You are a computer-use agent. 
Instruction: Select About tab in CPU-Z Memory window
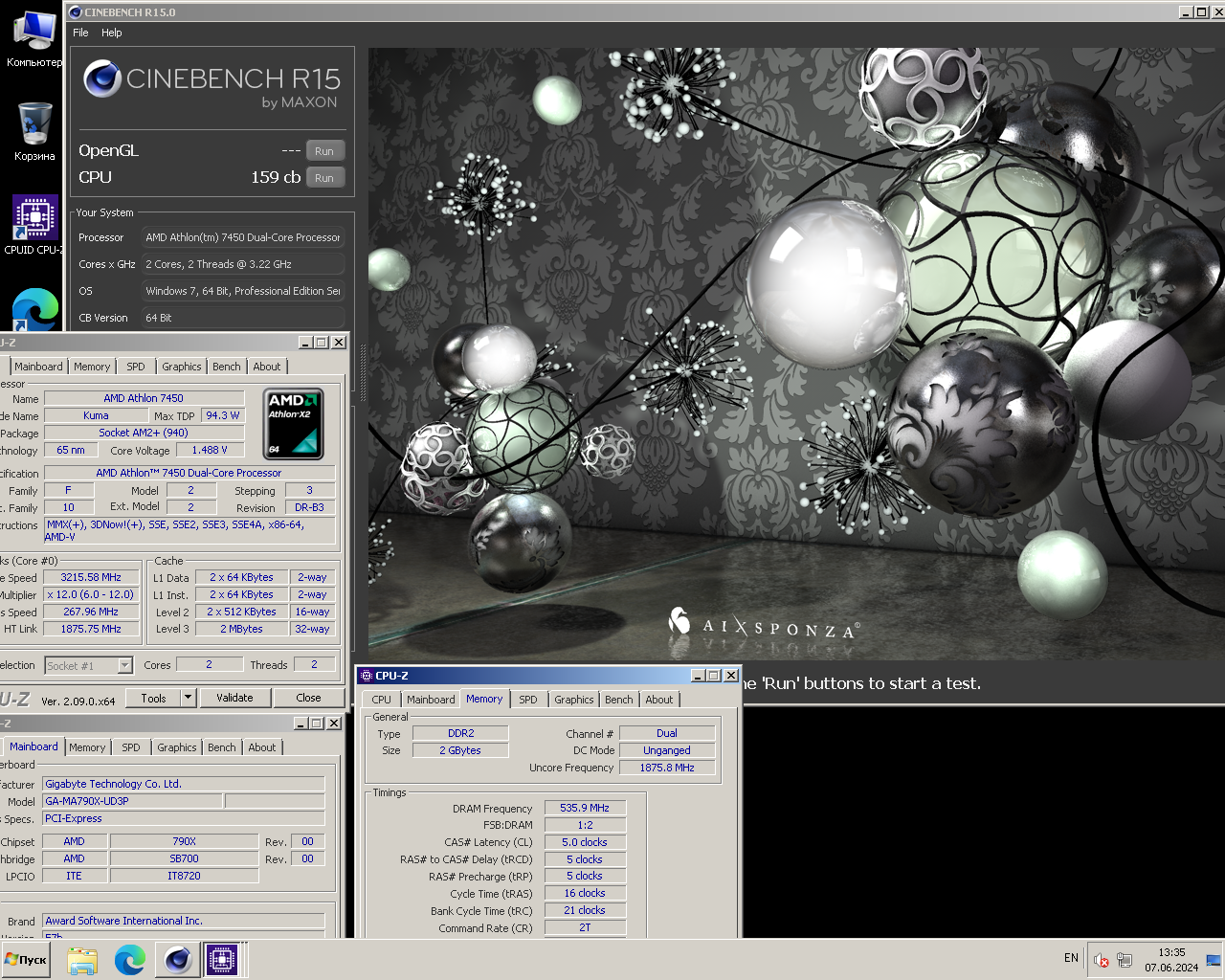[x=659, y=700]
